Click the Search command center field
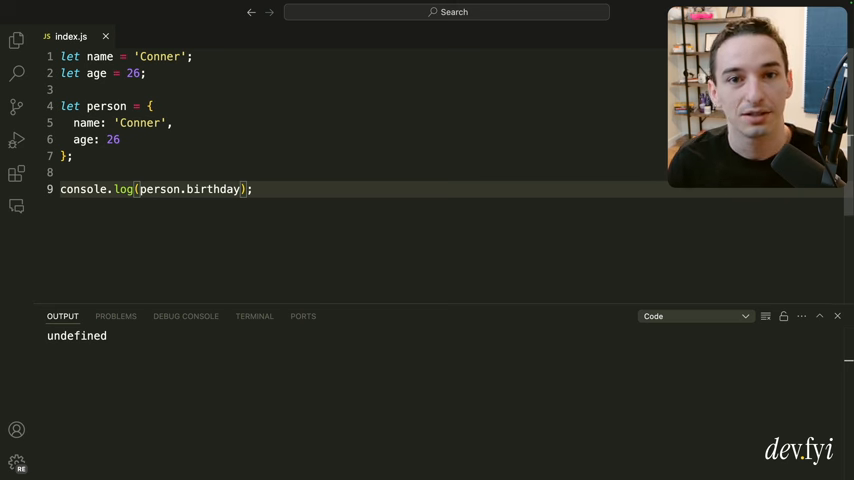The width and height of the screenshot is (854, 480). pyautogui.click(x=447, y=12)
